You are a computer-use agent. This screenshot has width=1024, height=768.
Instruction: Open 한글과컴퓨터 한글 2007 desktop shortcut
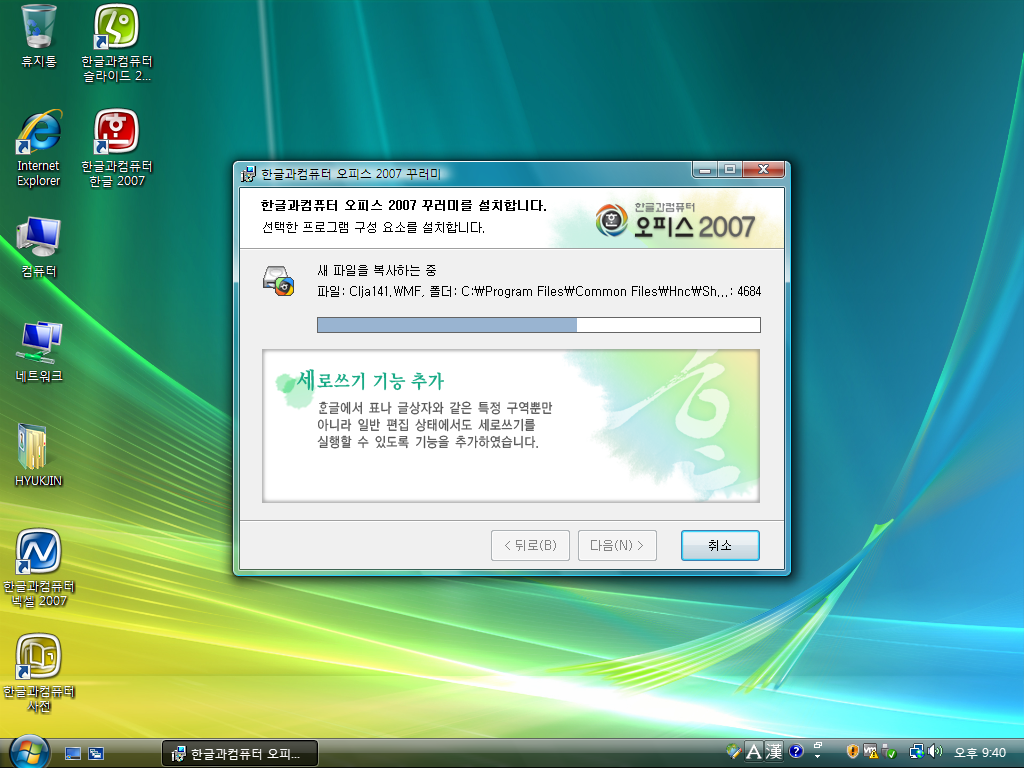(x=116, y=148)
